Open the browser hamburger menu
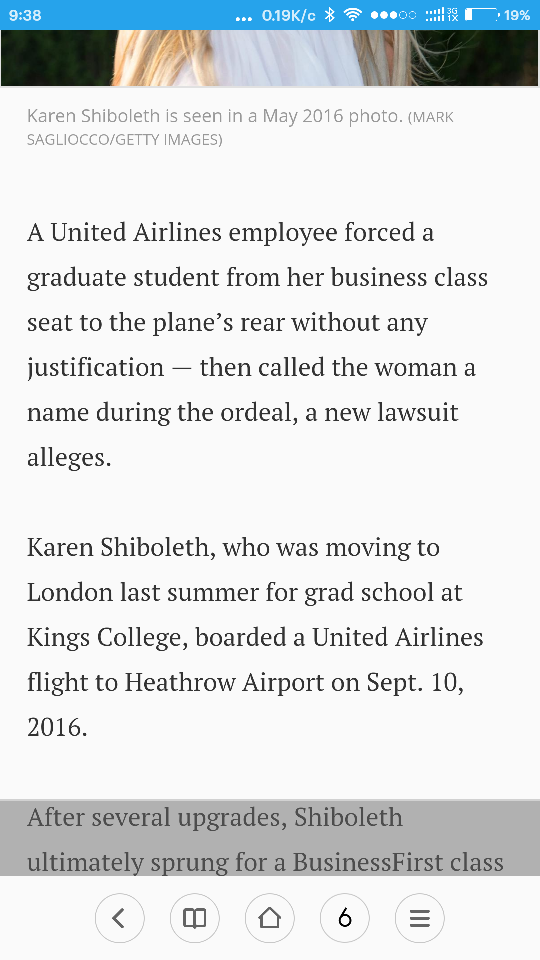 [x=419, y=918]
